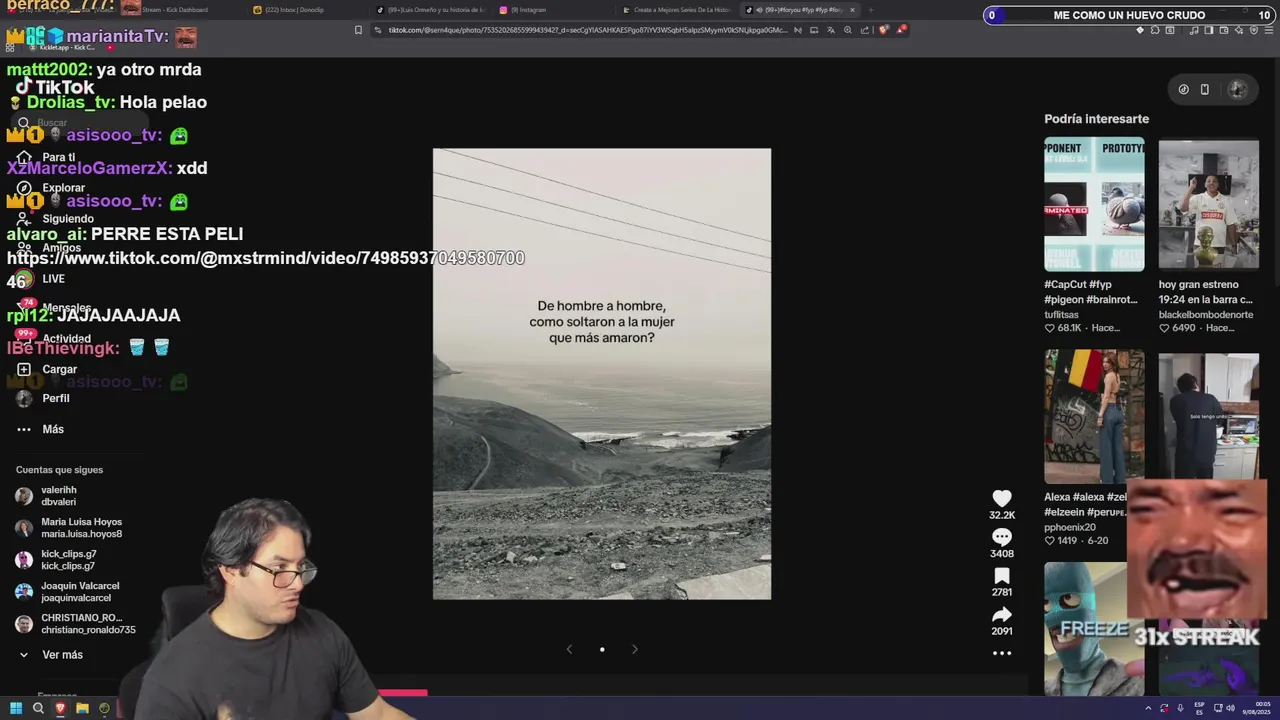Go to the next photo slide arrow
Viewport: 1280px width, 720px height.
coord(634,649)
